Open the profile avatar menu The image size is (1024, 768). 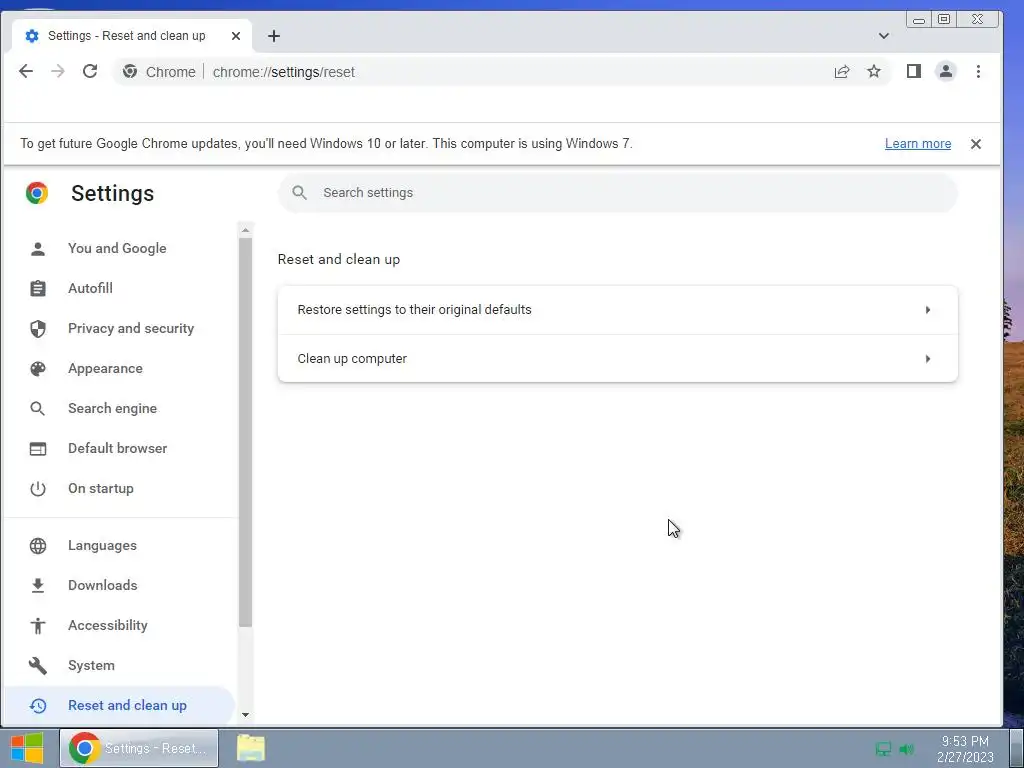coord(946,71)
